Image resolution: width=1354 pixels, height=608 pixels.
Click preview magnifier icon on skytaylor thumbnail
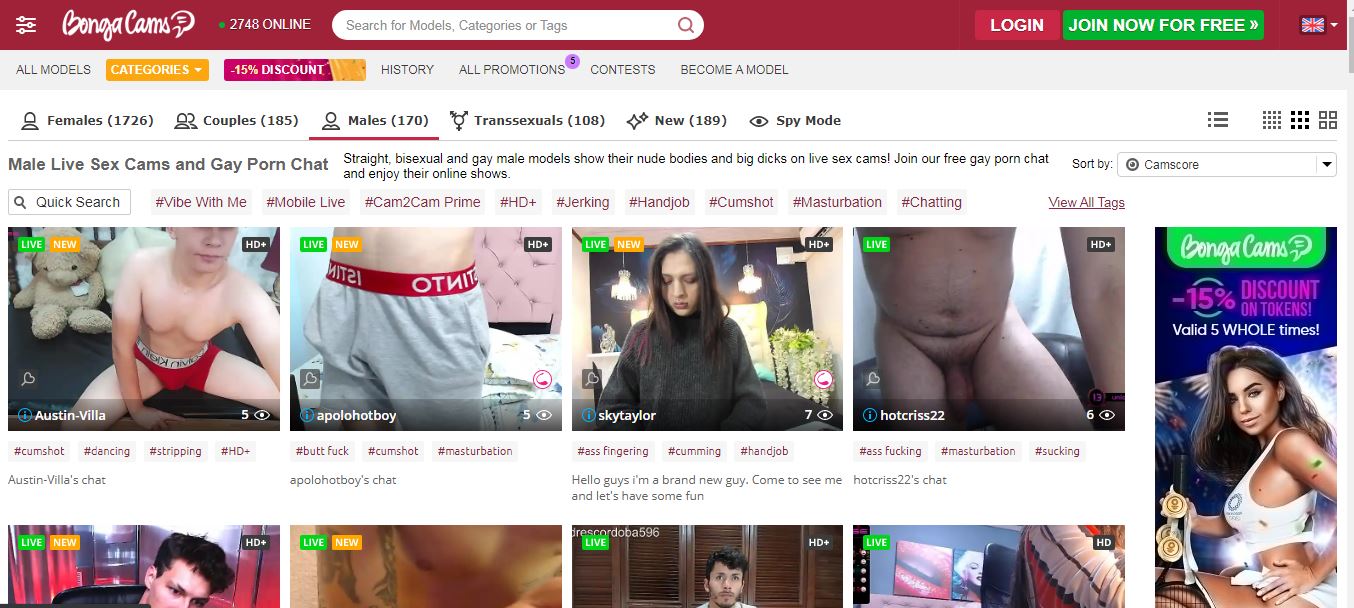pos(592,379)
